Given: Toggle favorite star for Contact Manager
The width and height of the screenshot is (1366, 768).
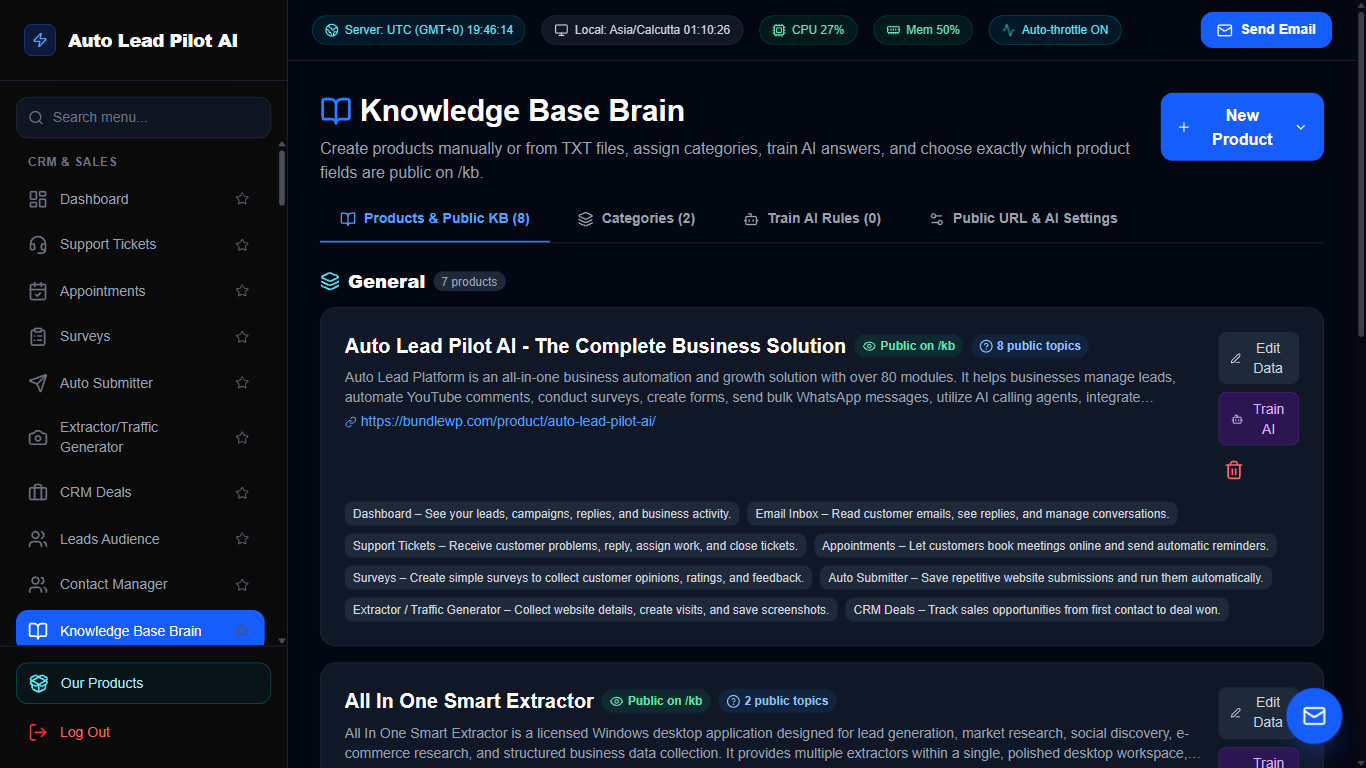Looking at the screenshot, I should point(242,585).
